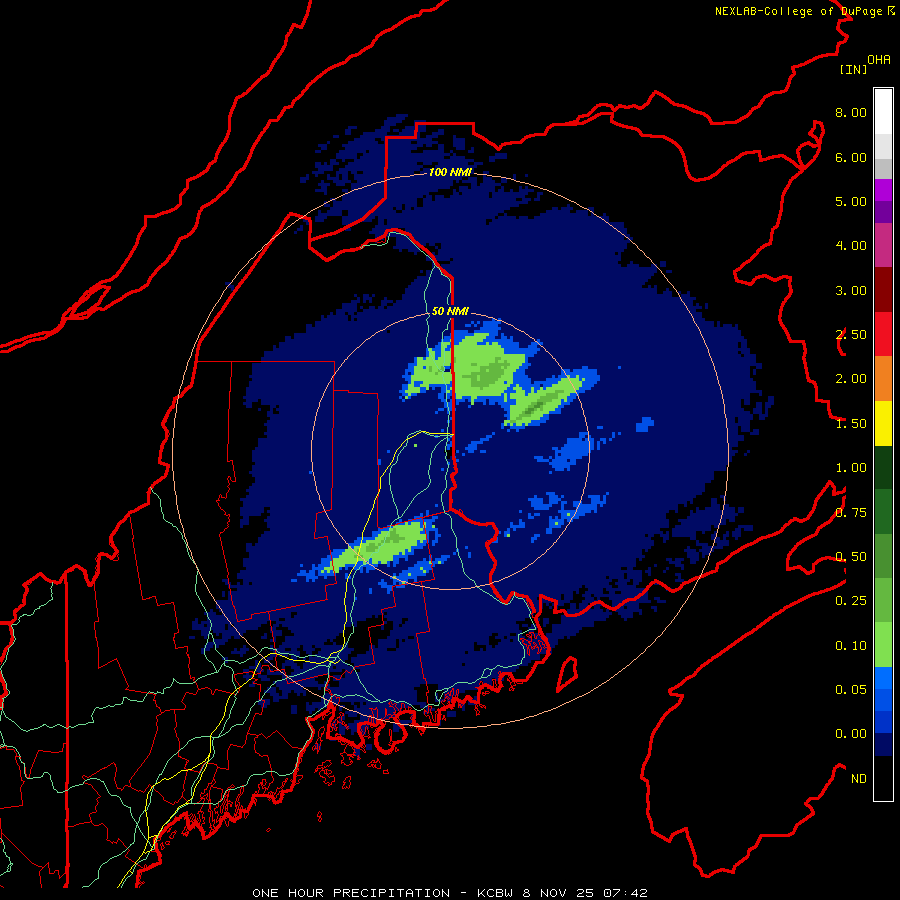Click the 0.75 legend value
The width and height of the screenshot is (900, 900).
[x=851, y=513]
